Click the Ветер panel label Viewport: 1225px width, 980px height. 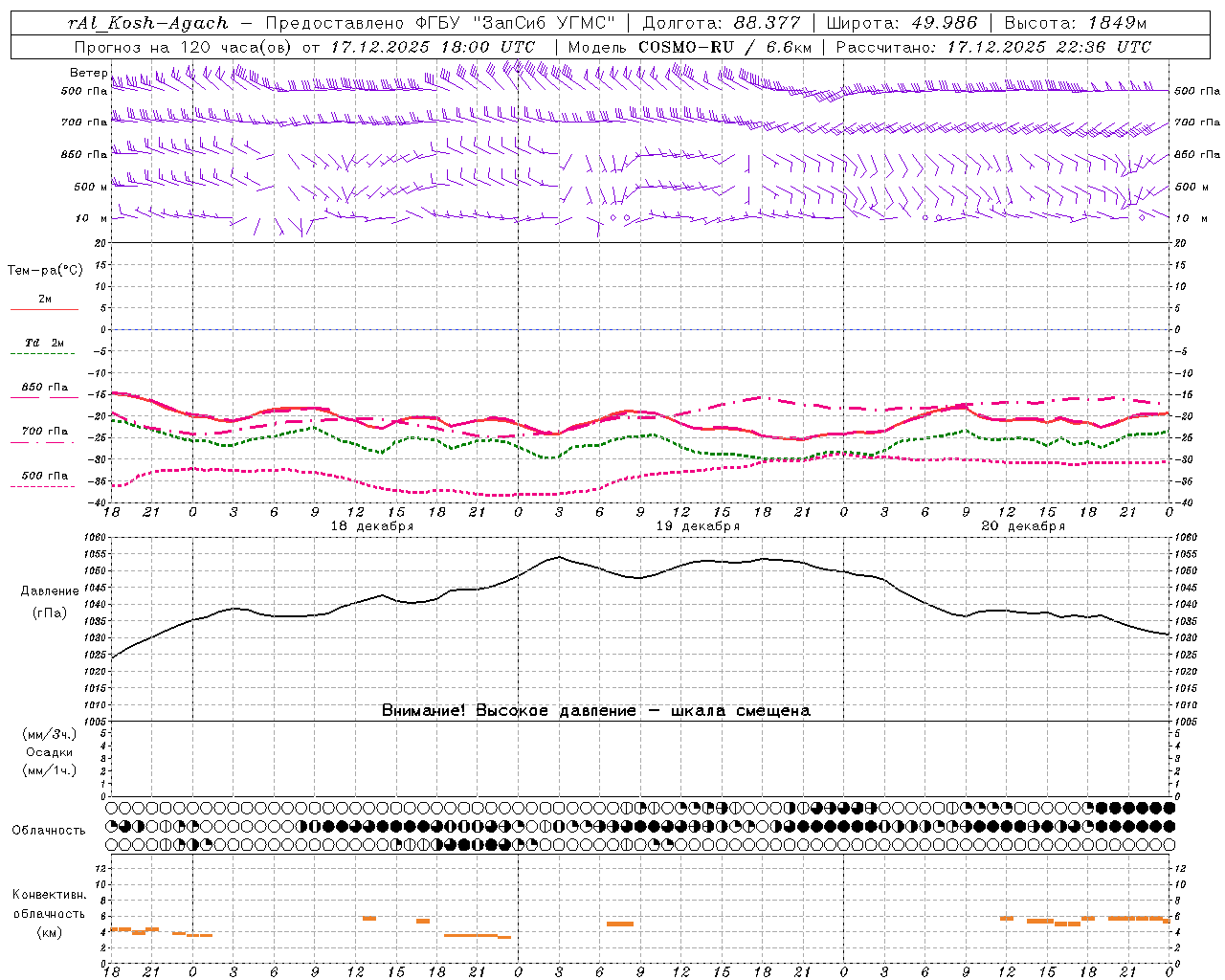point(89,73)
